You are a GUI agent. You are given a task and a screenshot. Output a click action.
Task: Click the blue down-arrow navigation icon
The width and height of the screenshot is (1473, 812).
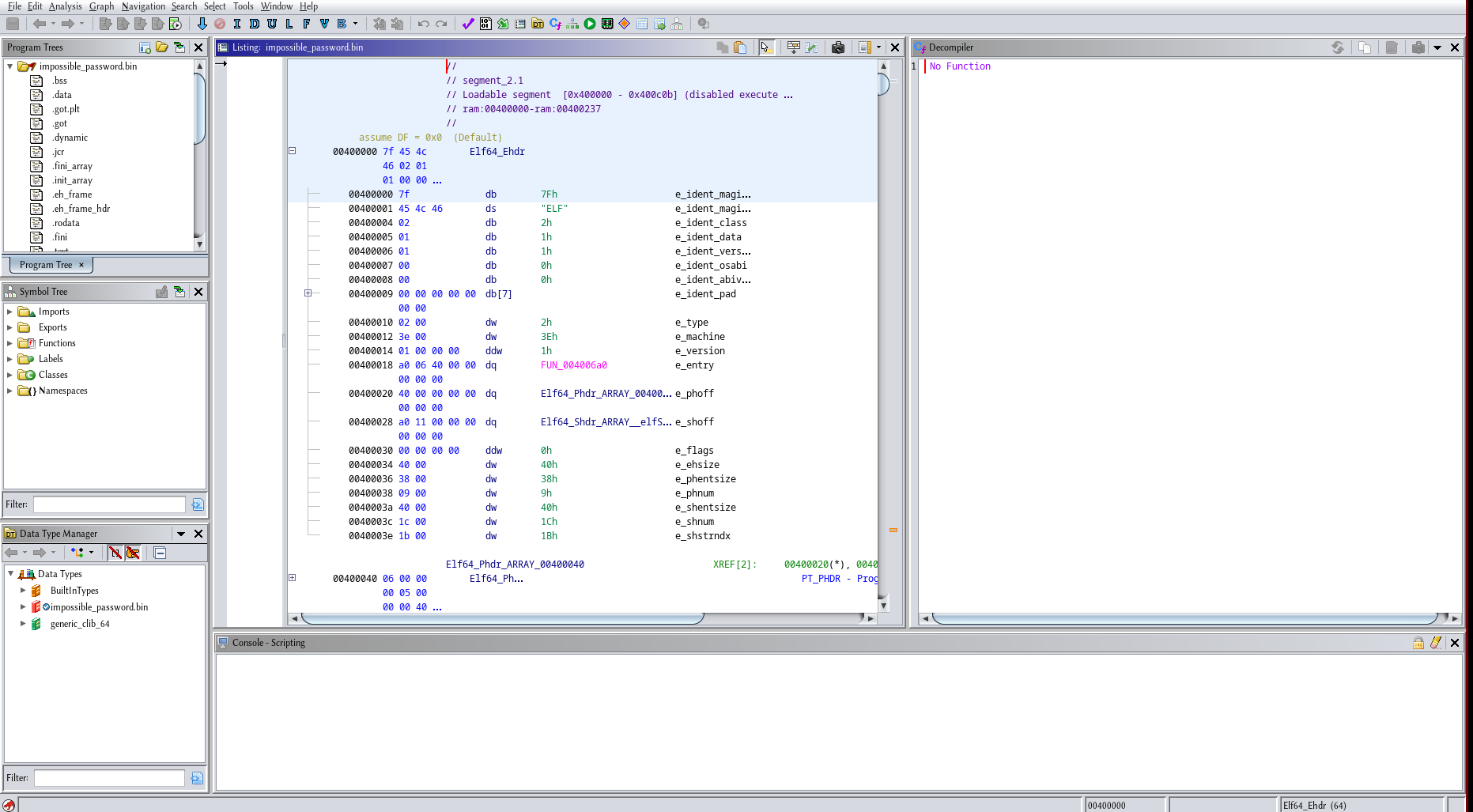point(202,24)
